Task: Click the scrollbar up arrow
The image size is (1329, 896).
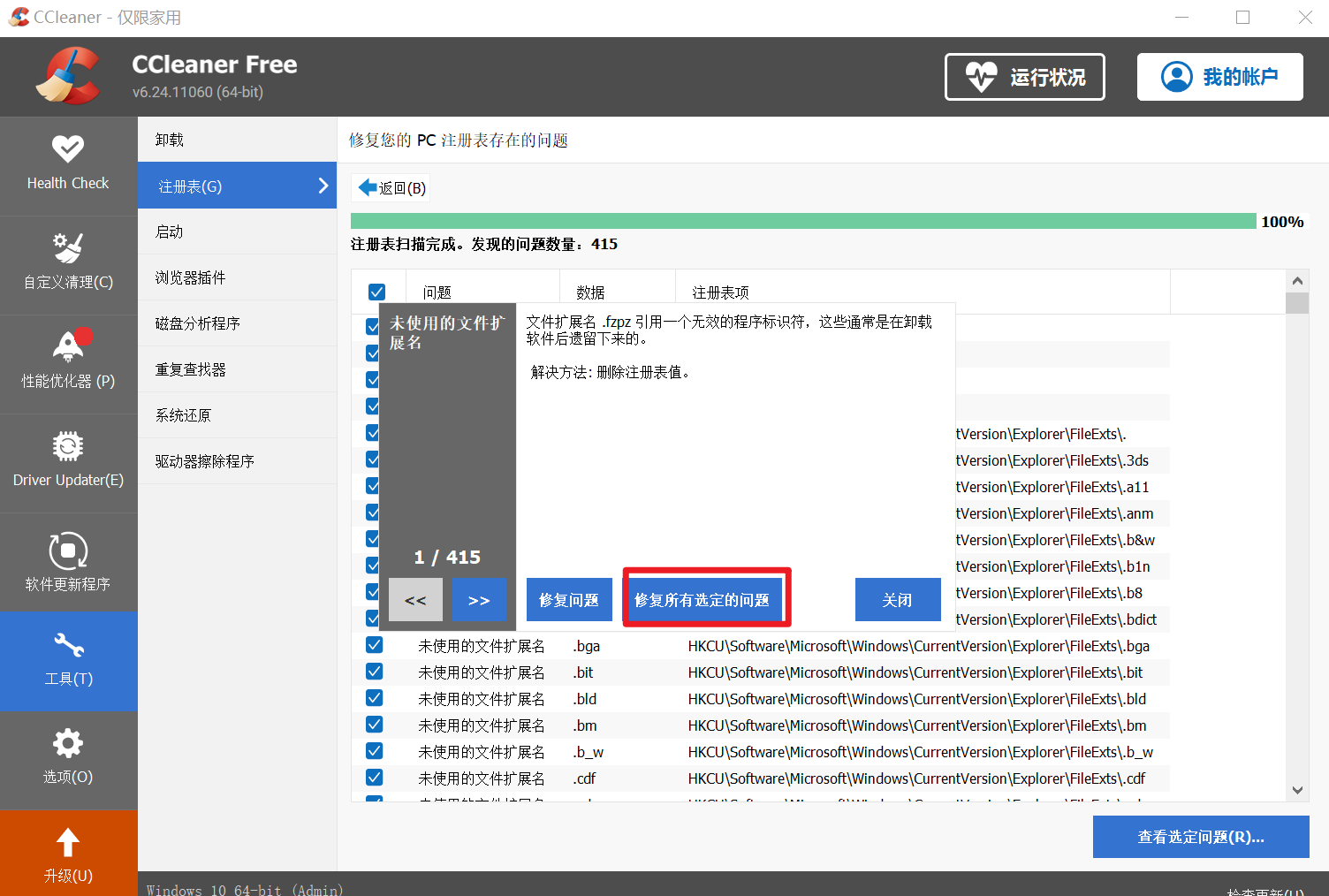Action: click(1297, 280)
